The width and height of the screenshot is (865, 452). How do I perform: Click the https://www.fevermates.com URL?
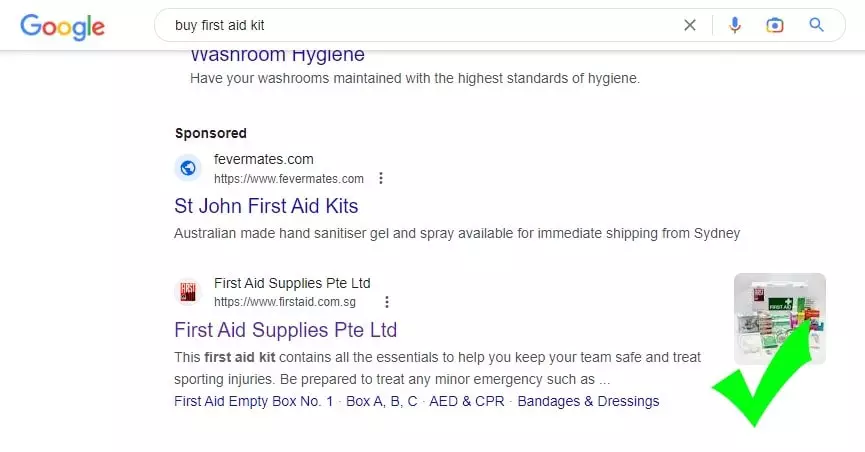click(289, 179)
